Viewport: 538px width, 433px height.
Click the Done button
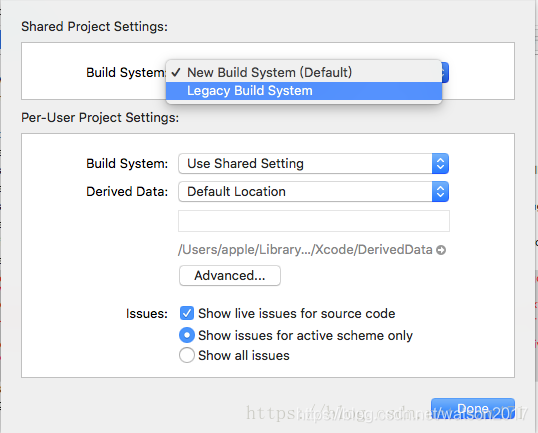(473, 408)
